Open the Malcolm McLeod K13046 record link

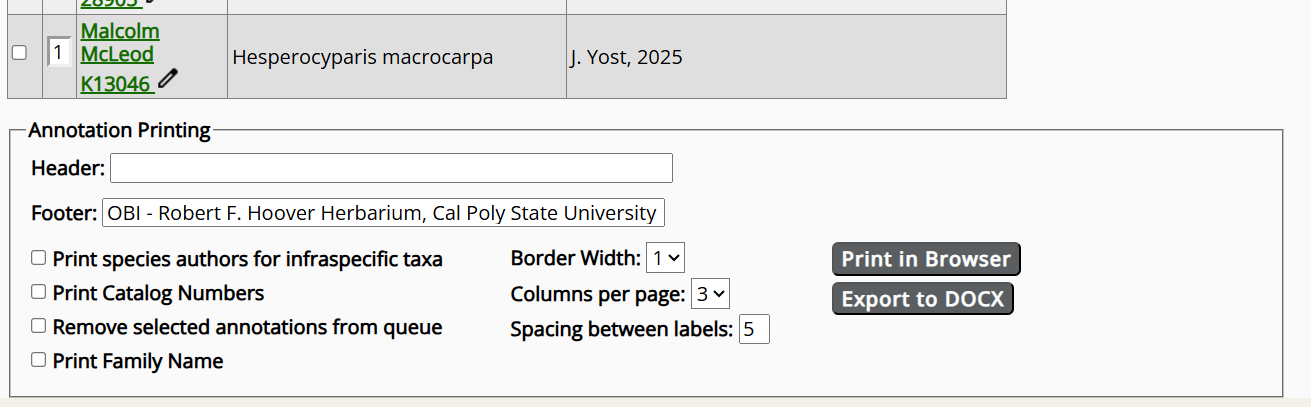117,56
